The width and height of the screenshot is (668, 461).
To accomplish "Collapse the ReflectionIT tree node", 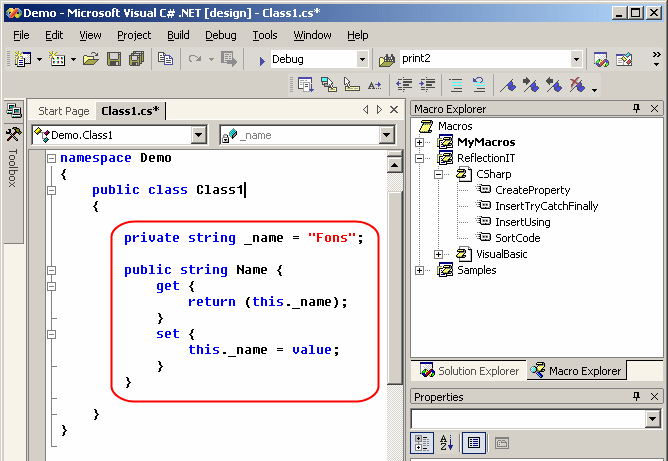I will [x=420, y=158].
